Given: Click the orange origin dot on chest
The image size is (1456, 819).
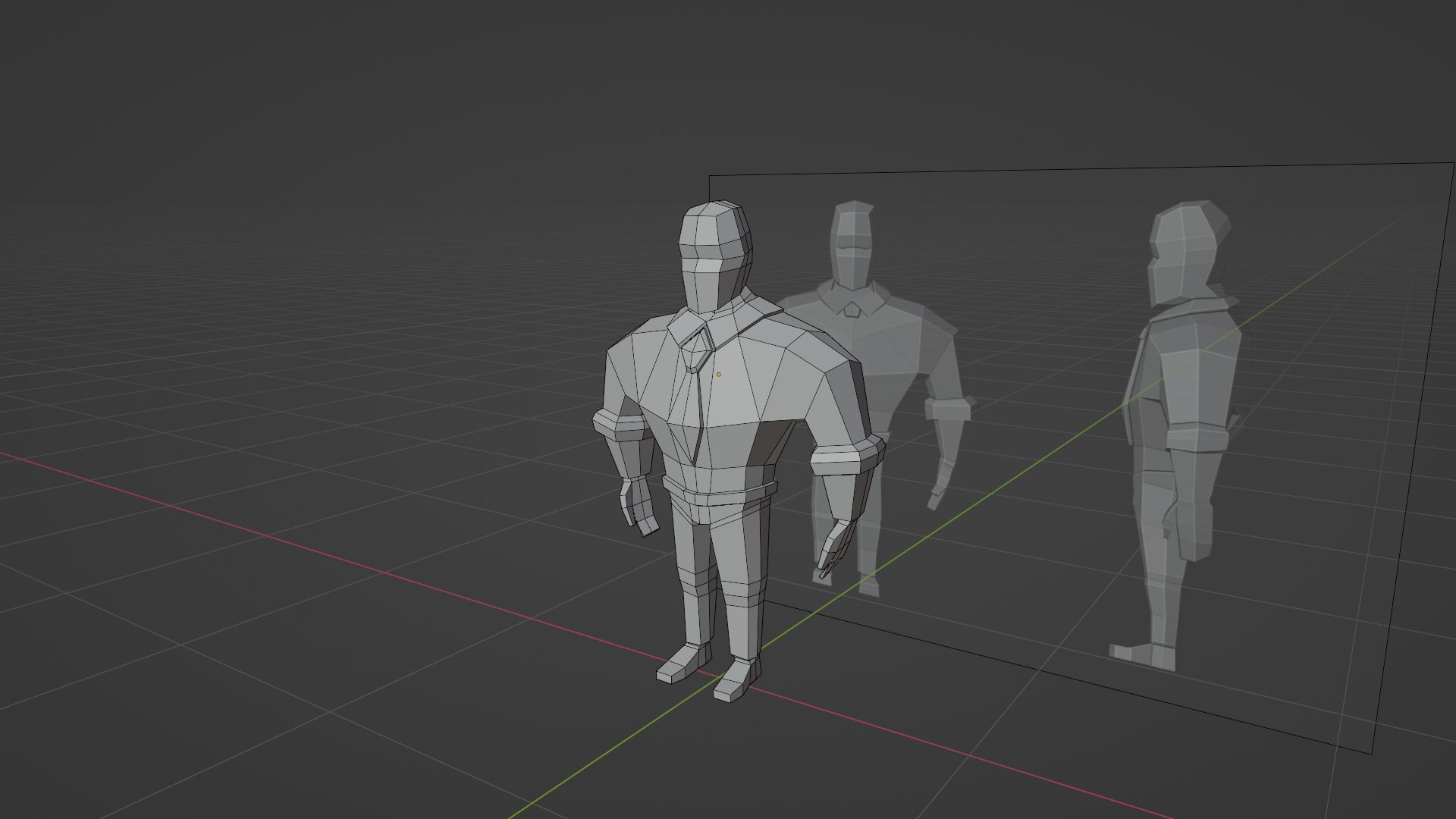Looking at the screenshot, I should pos(719,374).
